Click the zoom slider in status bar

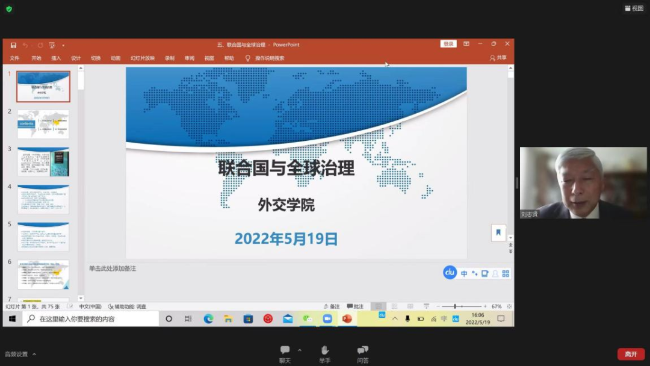pos(455,306)
